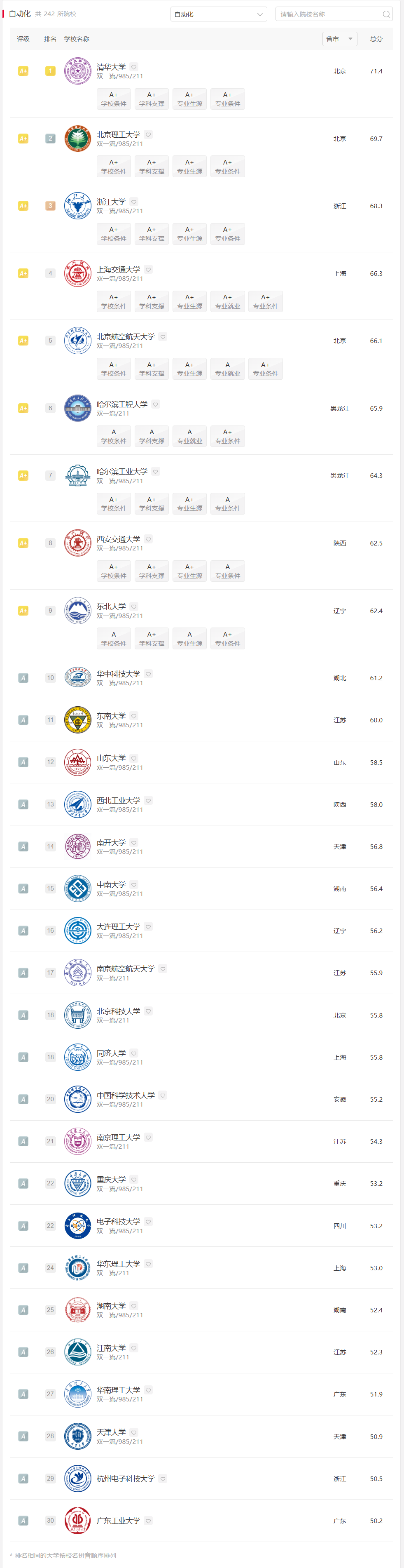
Task: Toggle favorite heart next to 清华大学
Action: (134, 67)
